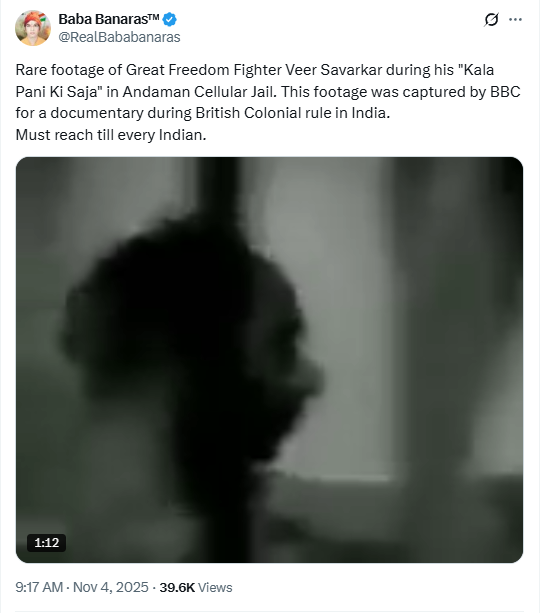This screenshot has height=613, width=543.
Task: Open Baba Banaras profile avatar
Action: click(33, 28)
